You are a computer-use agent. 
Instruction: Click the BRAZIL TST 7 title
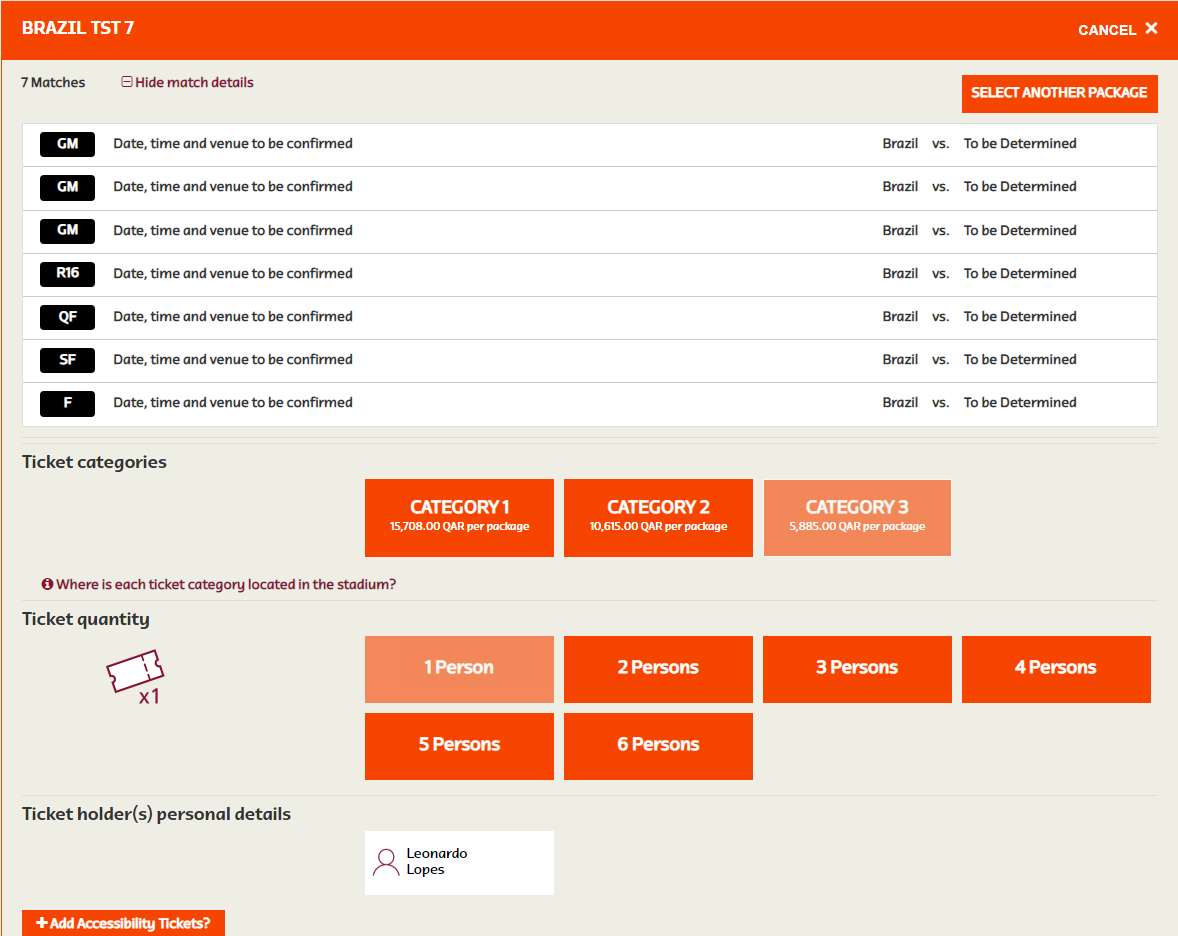click(x=78, y=29)
